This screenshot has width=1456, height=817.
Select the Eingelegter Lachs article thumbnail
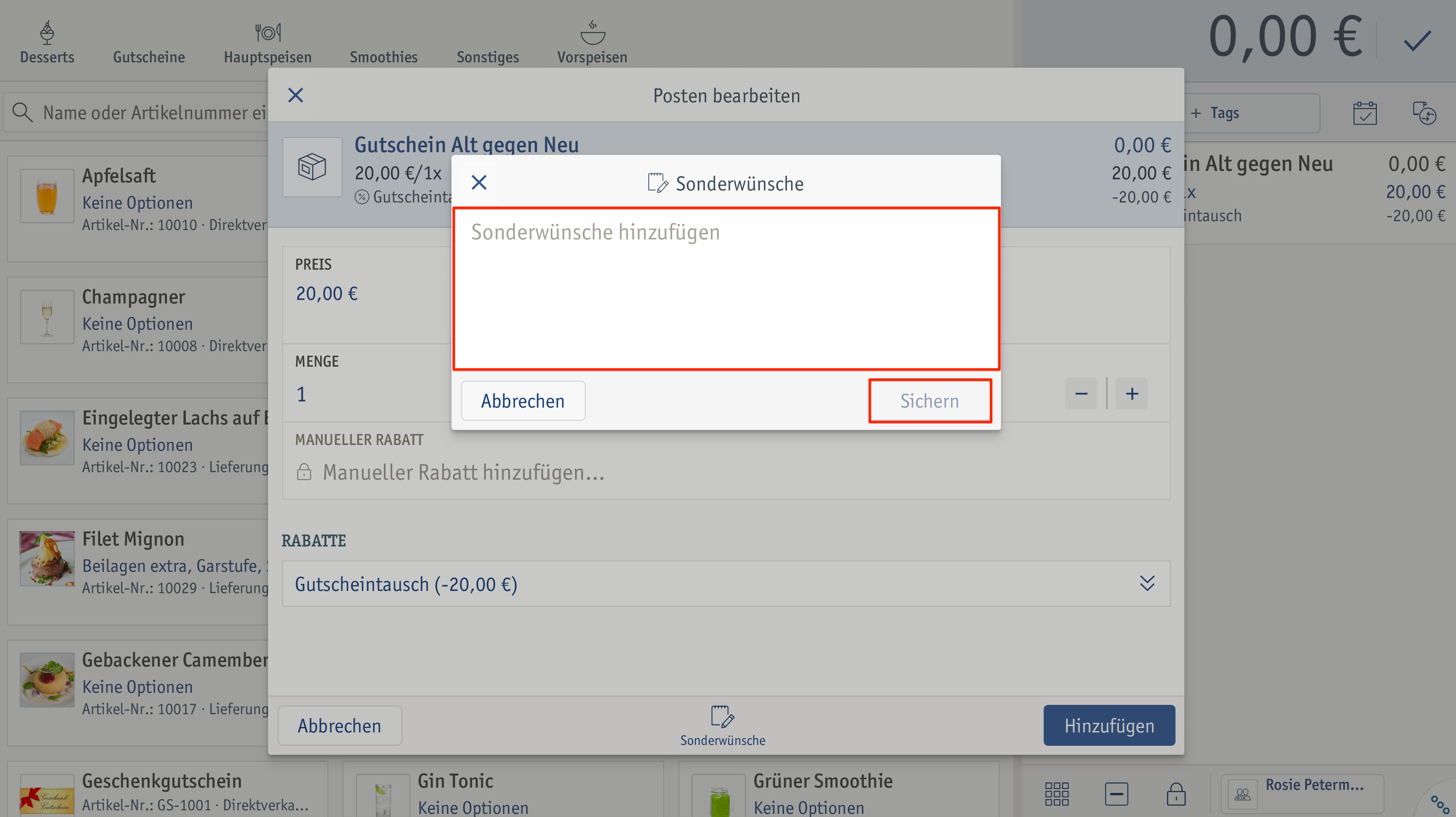[47, 438]
